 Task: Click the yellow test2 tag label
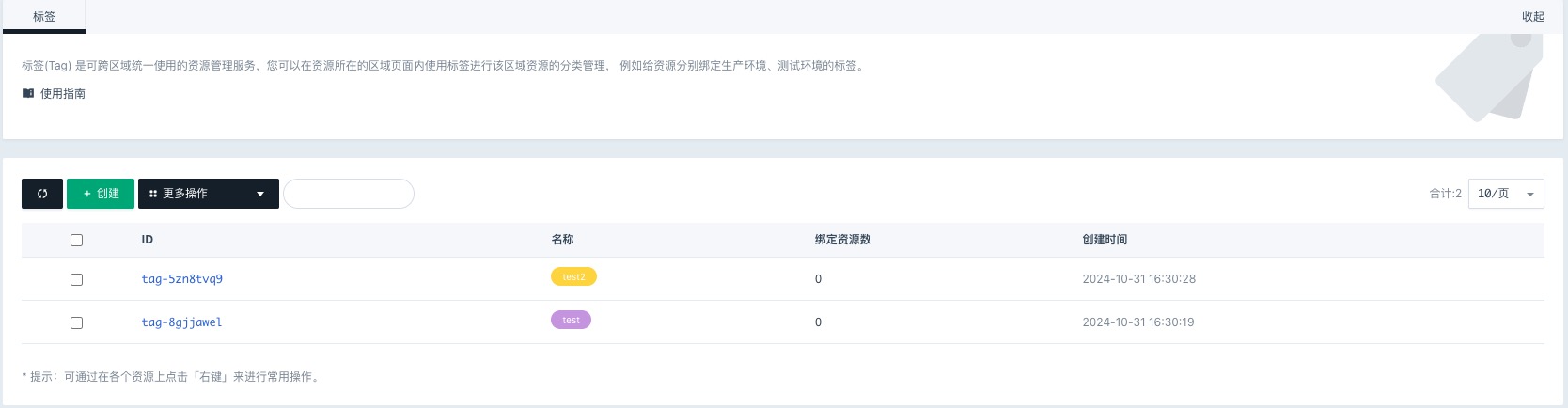(x=573, y=276)
